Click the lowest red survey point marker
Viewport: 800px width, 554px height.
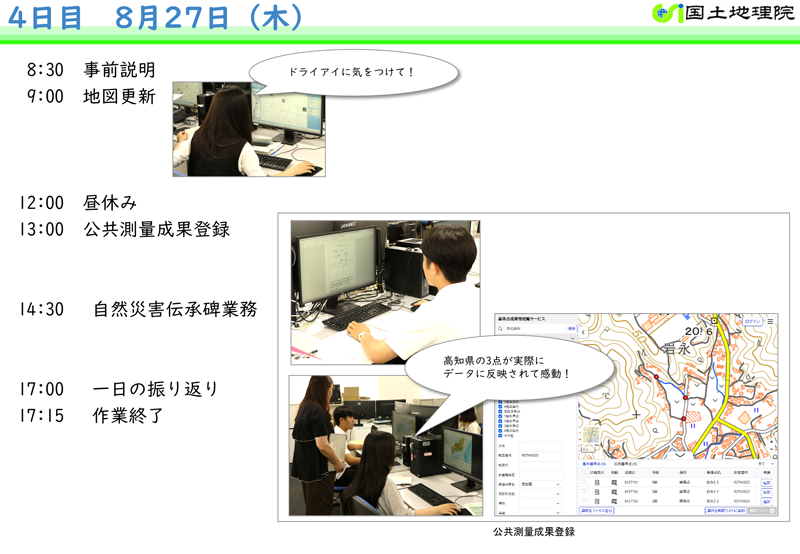tap(684, 419)
